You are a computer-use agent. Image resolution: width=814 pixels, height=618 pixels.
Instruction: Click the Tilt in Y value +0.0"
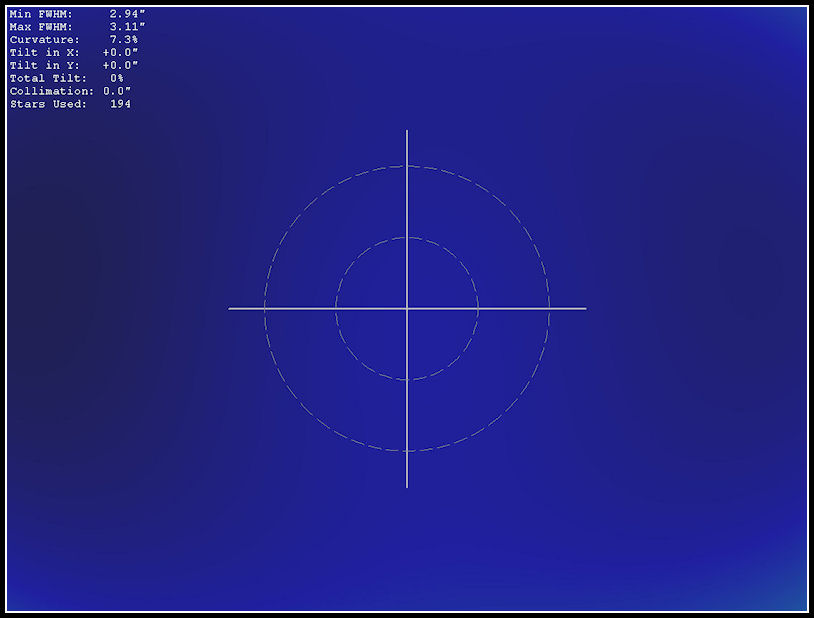click(120, 65)
